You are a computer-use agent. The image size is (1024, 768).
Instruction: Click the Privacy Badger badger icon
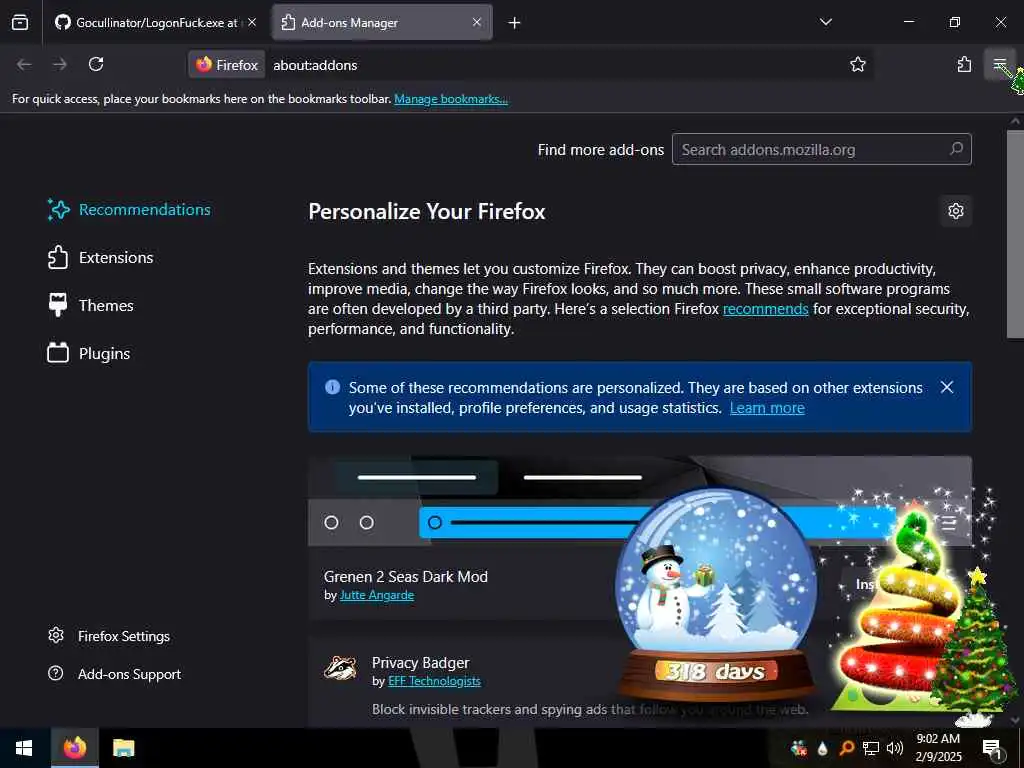tap(340, 667)
